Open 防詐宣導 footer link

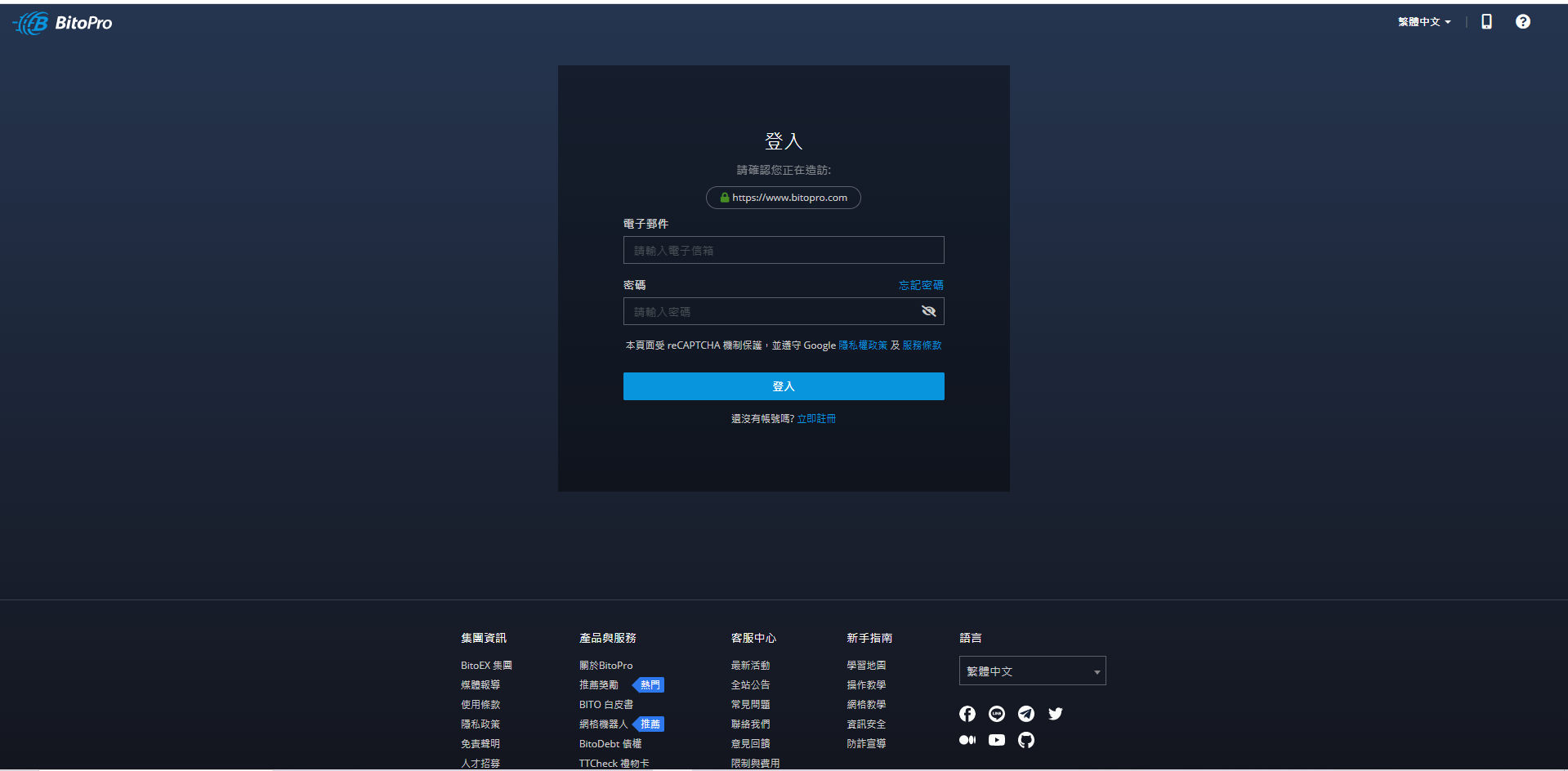tap(867, 744)
